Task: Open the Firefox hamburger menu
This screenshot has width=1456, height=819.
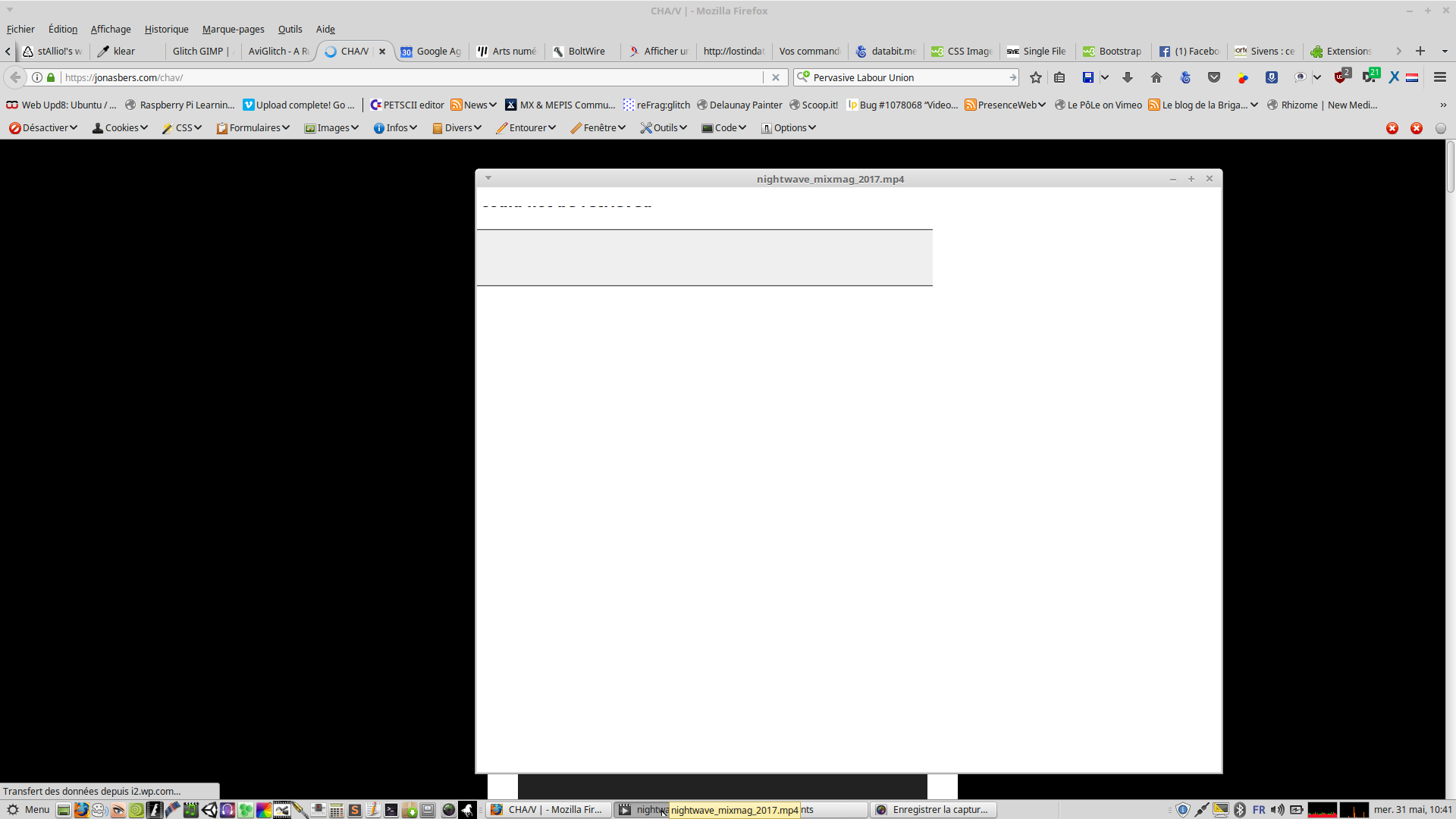Action: tap(1440, 77)
